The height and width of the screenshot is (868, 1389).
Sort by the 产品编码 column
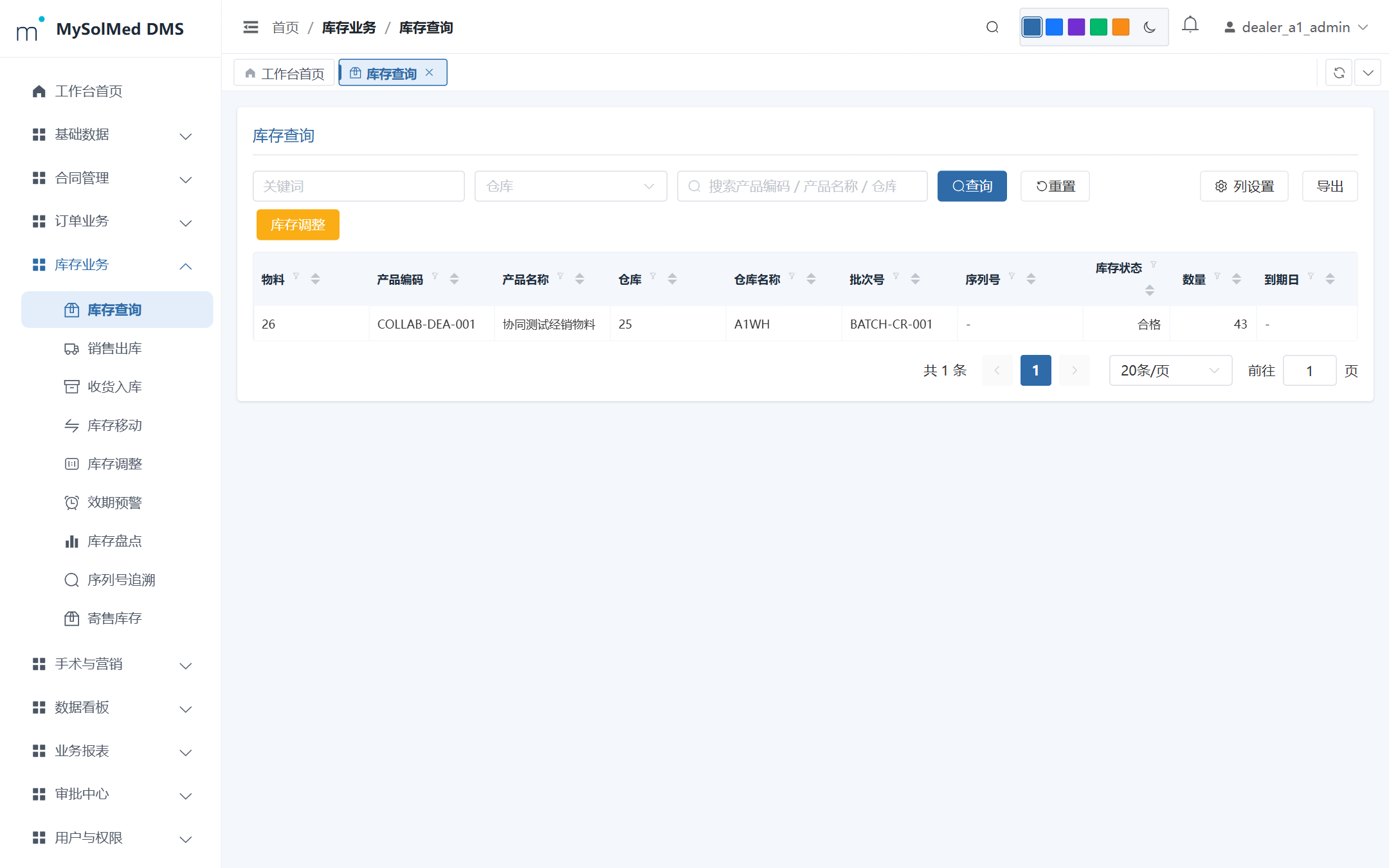tap(454, 279)
